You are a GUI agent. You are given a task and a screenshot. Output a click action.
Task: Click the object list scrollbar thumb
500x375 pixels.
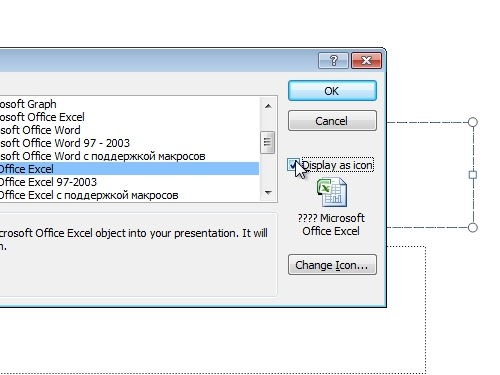[x=267, y=142]
